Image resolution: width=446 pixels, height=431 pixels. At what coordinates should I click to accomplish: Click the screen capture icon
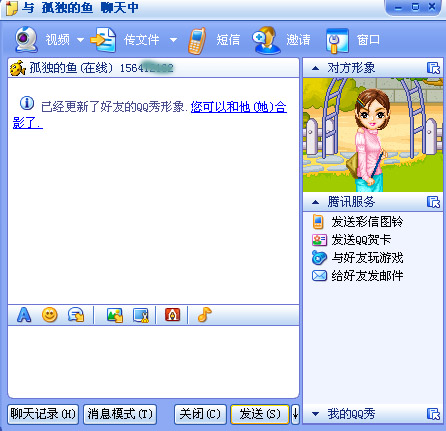[141, 315]
